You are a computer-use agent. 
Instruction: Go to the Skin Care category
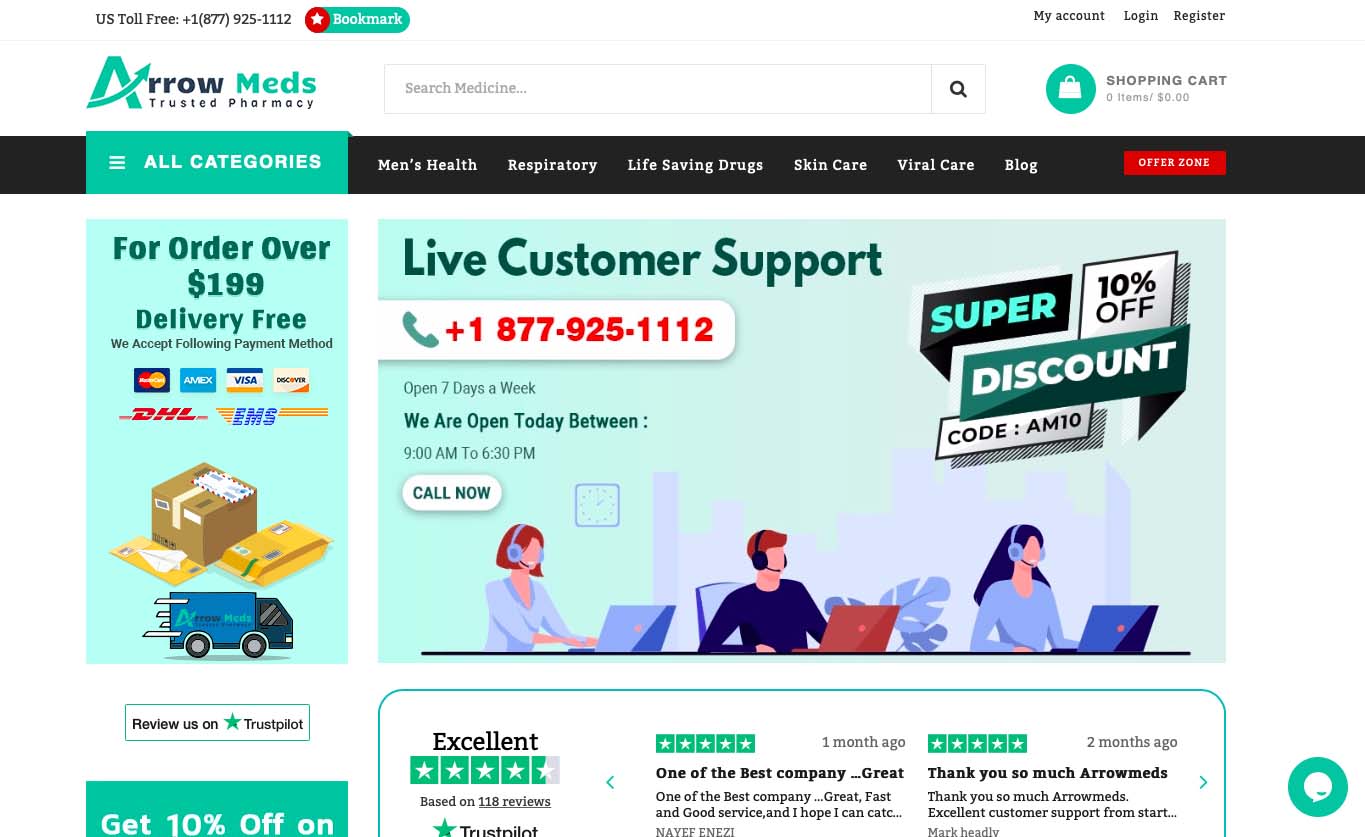[x=830, y=165]
